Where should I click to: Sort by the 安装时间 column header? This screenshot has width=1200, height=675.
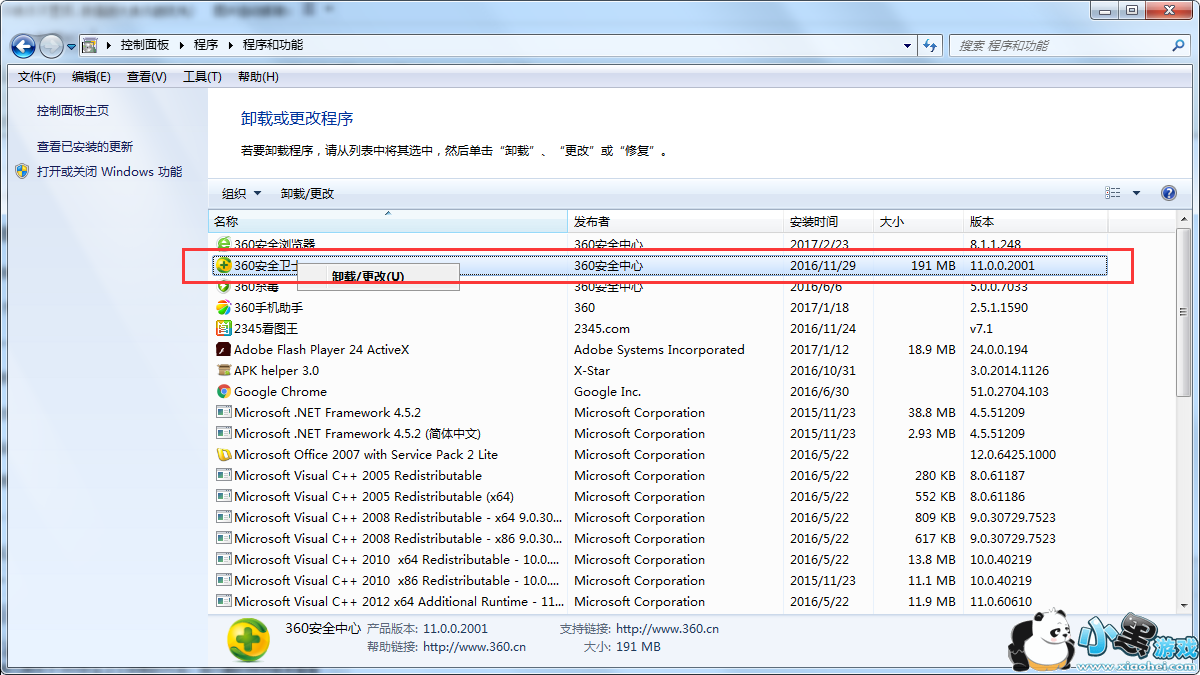[829, 222]
